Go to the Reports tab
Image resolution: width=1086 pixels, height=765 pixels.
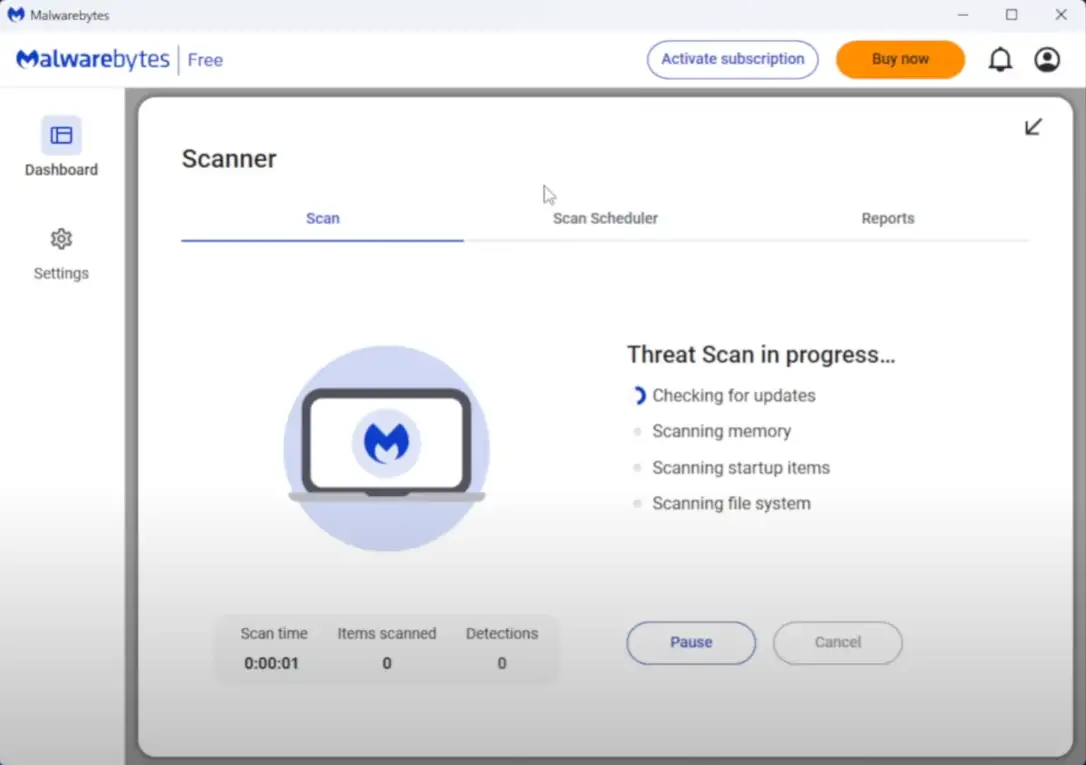[887, 218]
